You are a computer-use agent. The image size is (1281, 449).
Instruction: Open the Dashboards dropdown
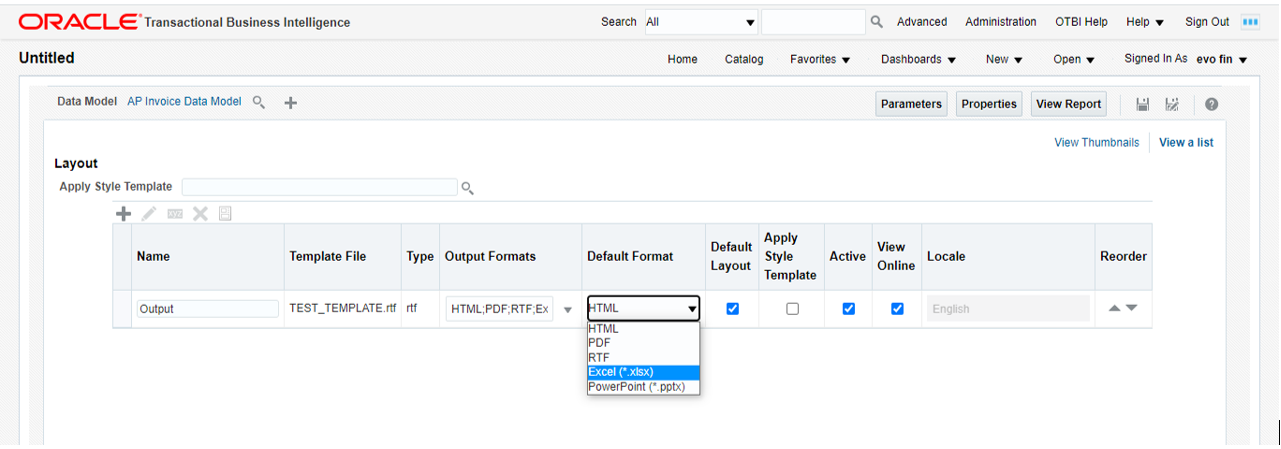tap(918, 59)
